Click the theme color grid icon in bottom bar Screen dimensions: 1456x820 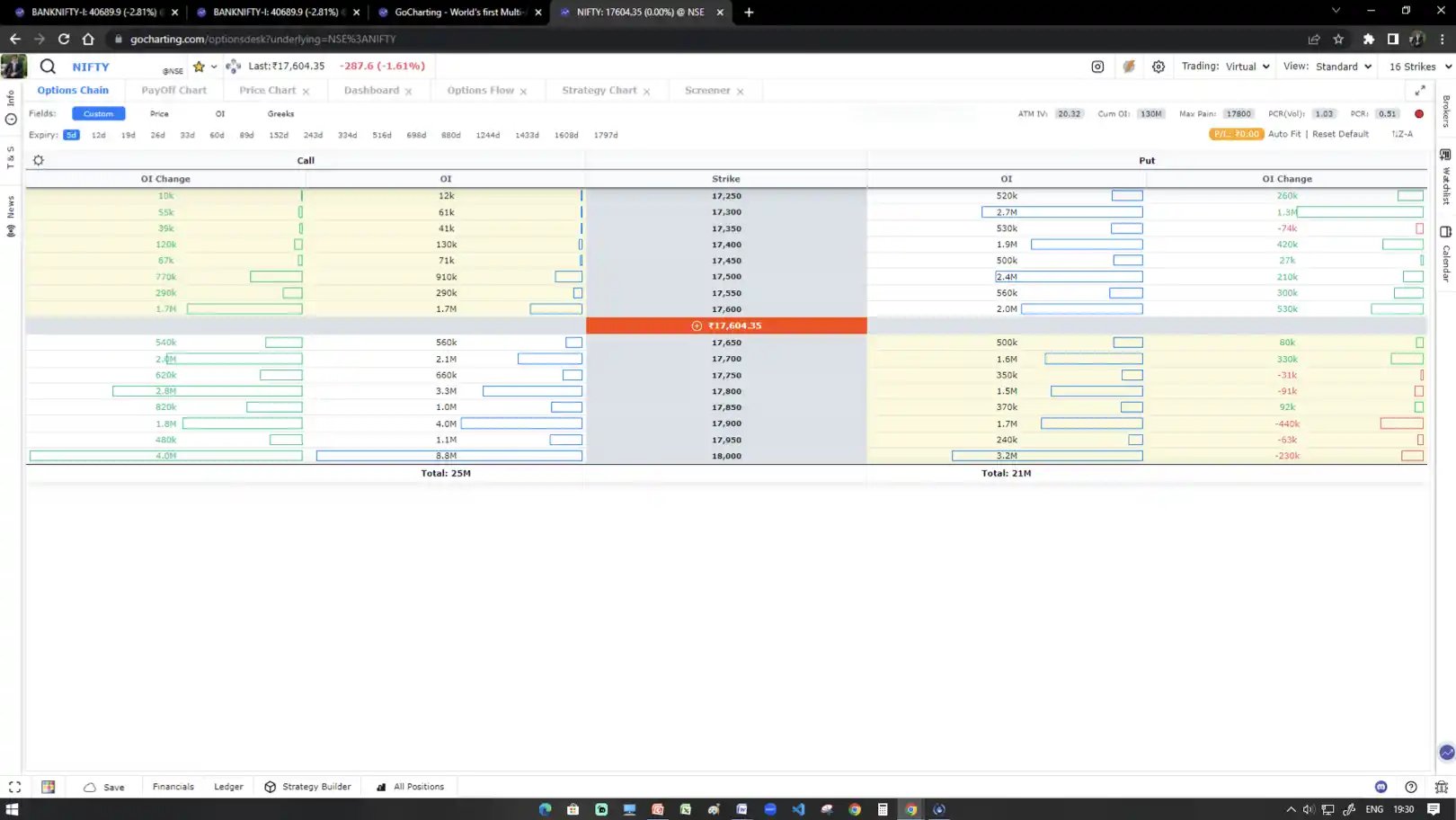click(x=48, y=786)
